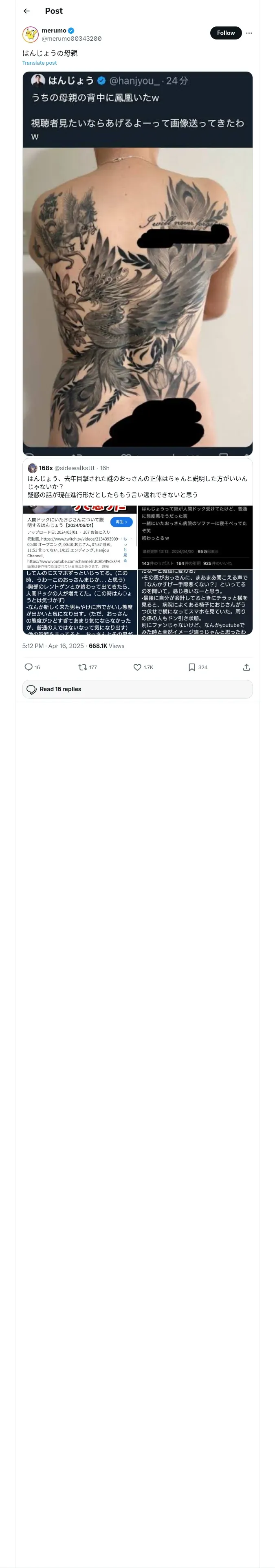Open the 5:12 PM · Apr 16, 2025 timestamp
The image size is (275, 1568).
(53, 646)
